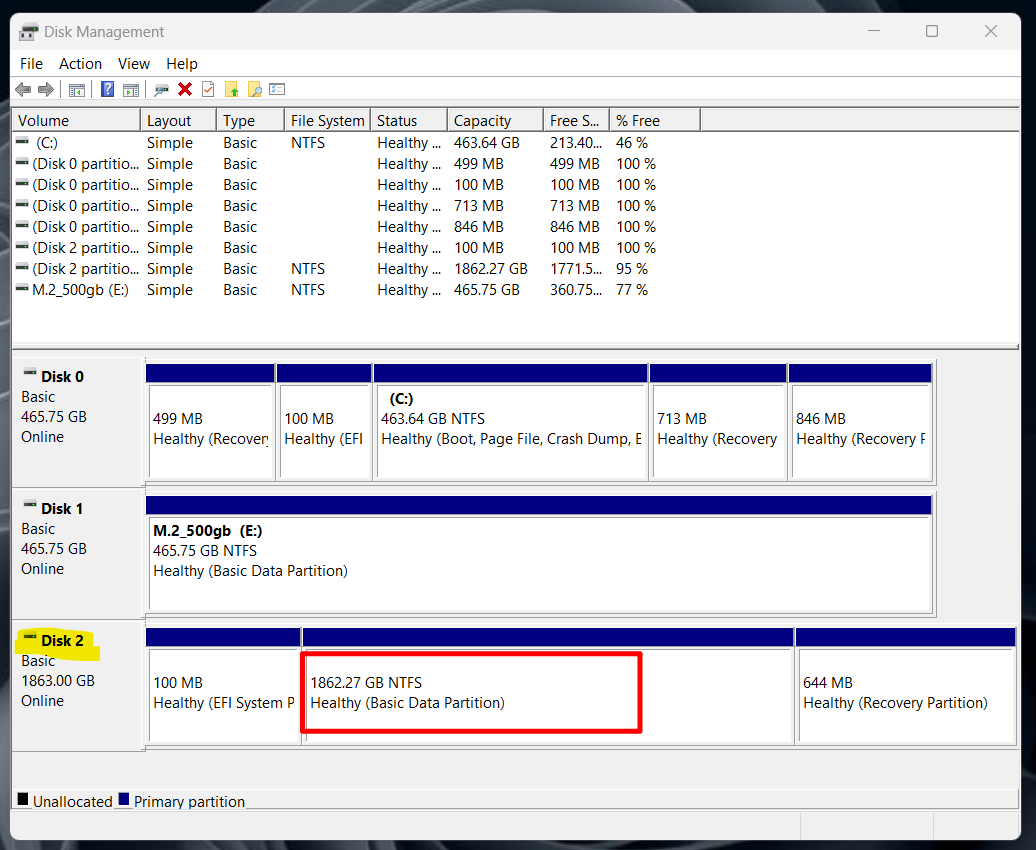Open the View menu
This screenshot has width=1036, height=850.
134,64
